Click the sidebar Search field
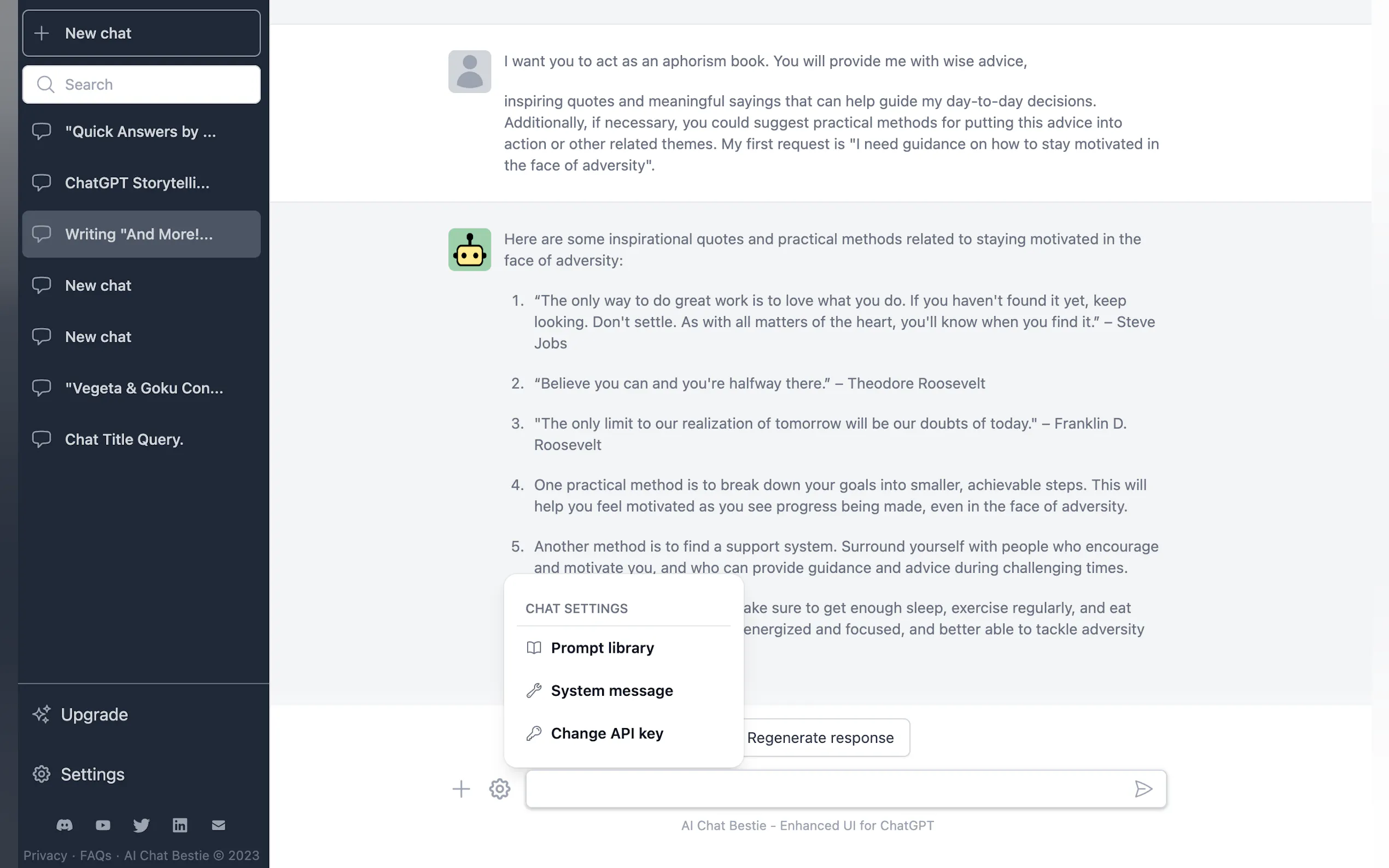 pos(141,84)
